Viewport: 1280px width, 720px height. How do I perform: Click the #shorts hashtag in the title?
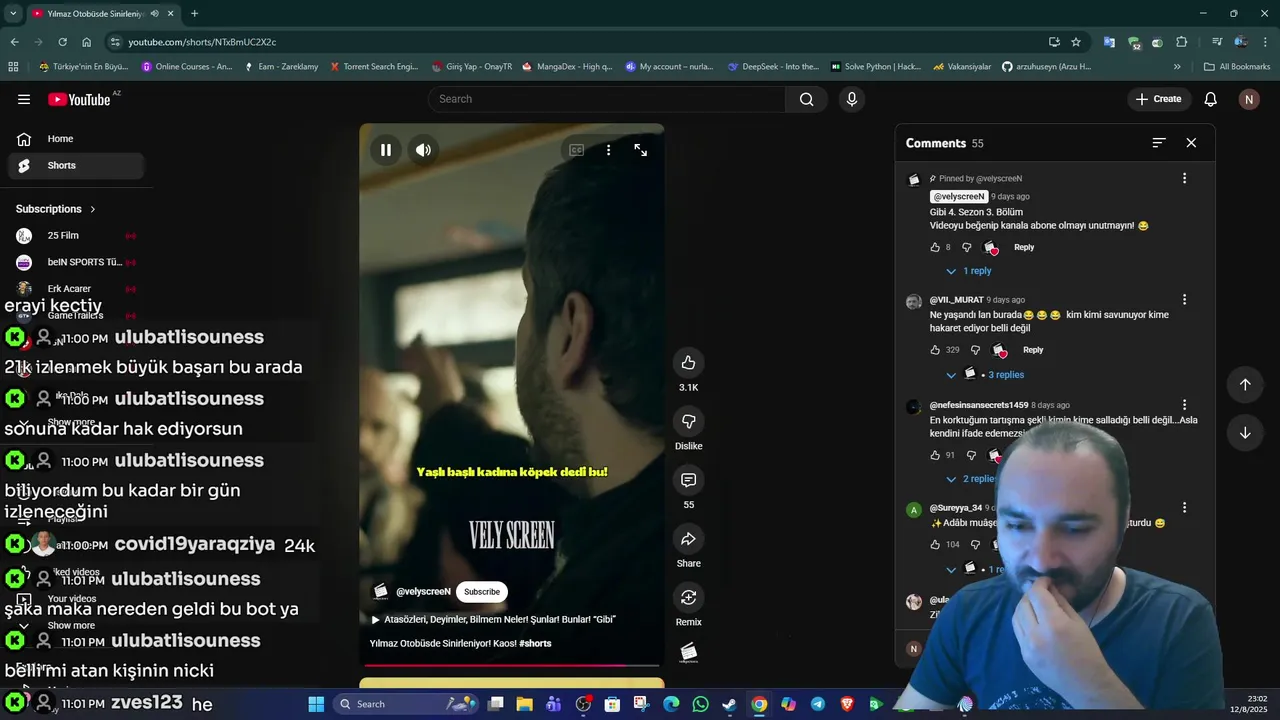[x=535, y=643]
